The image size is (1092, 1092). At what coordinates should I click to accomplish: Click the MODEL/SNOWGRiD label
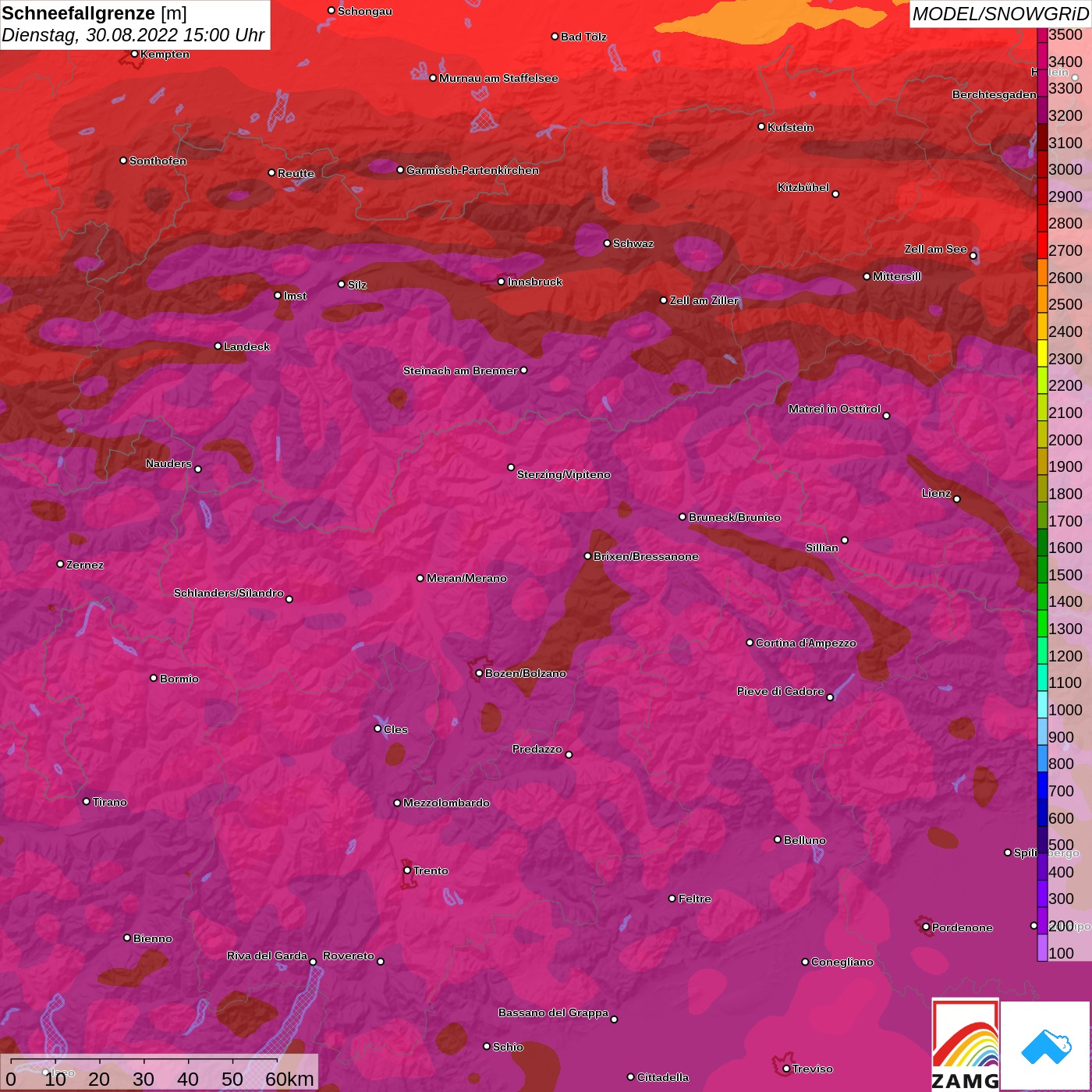pyautogui.click(x=999, y=14)
